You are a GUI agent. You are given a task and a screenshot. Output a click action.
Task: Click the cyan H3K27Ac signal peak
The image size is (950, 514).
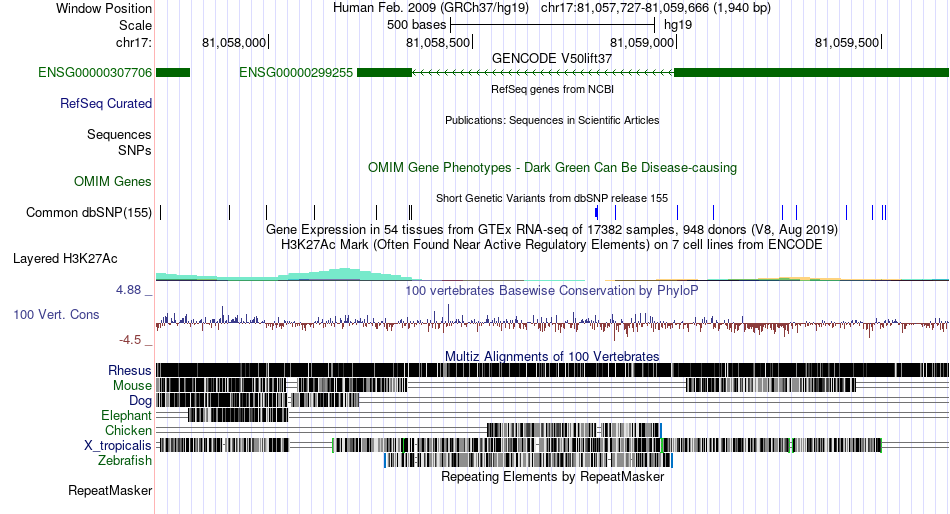pos(345,274)
